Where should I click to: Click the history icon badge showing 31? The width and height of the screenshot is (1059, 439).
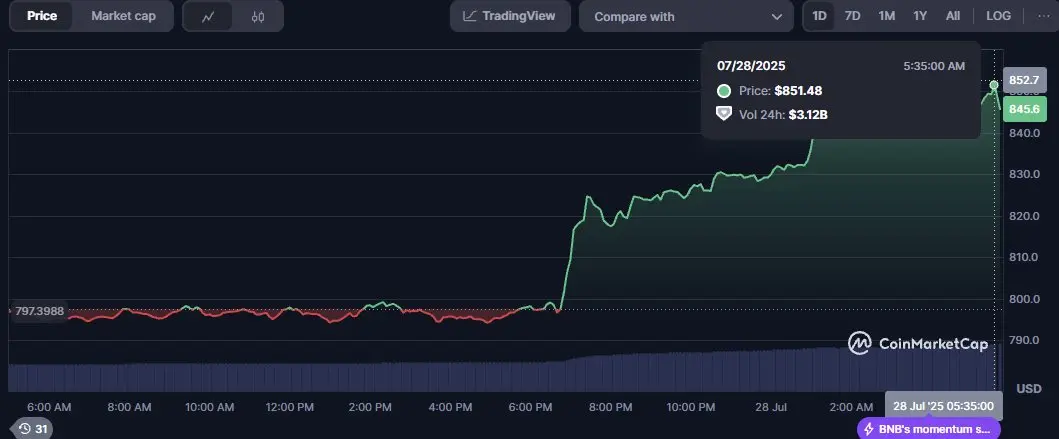32,428
